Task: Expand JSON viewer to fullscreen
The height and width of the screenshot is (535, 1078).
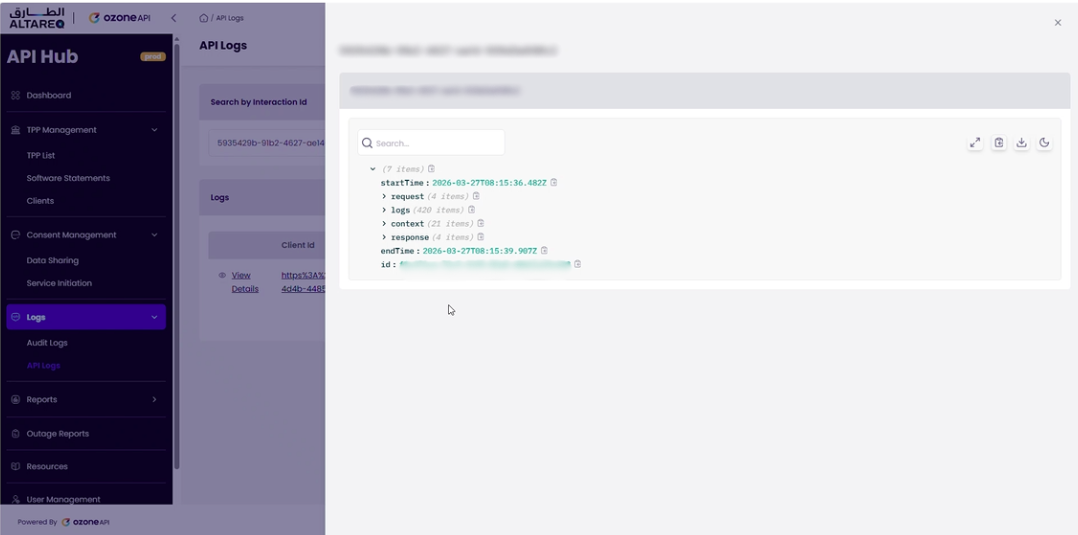Action: point(975,143)
